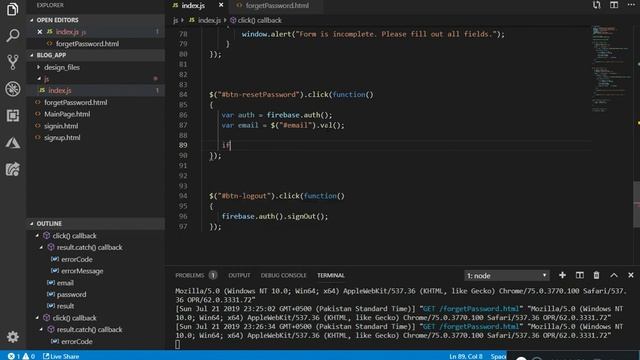The width and height of the screenshot is (640, 360).
Task: Open the terminal selector dropdown '1: node'
Action: coord(506,276)
